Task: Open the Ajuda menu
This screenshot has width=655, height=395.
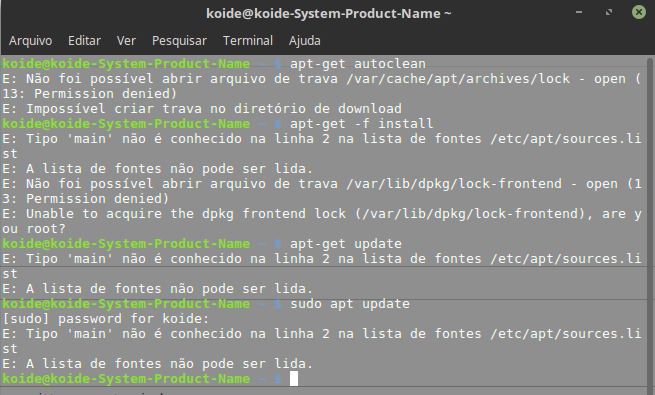Action: 305,41
